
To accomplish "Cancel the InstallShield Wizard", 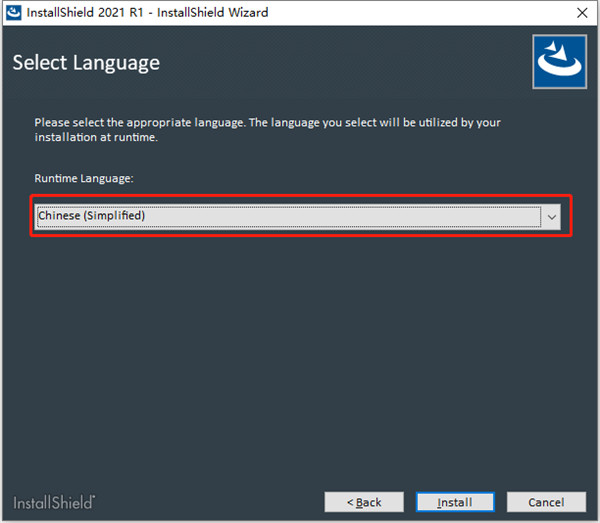I will point(546,502).
